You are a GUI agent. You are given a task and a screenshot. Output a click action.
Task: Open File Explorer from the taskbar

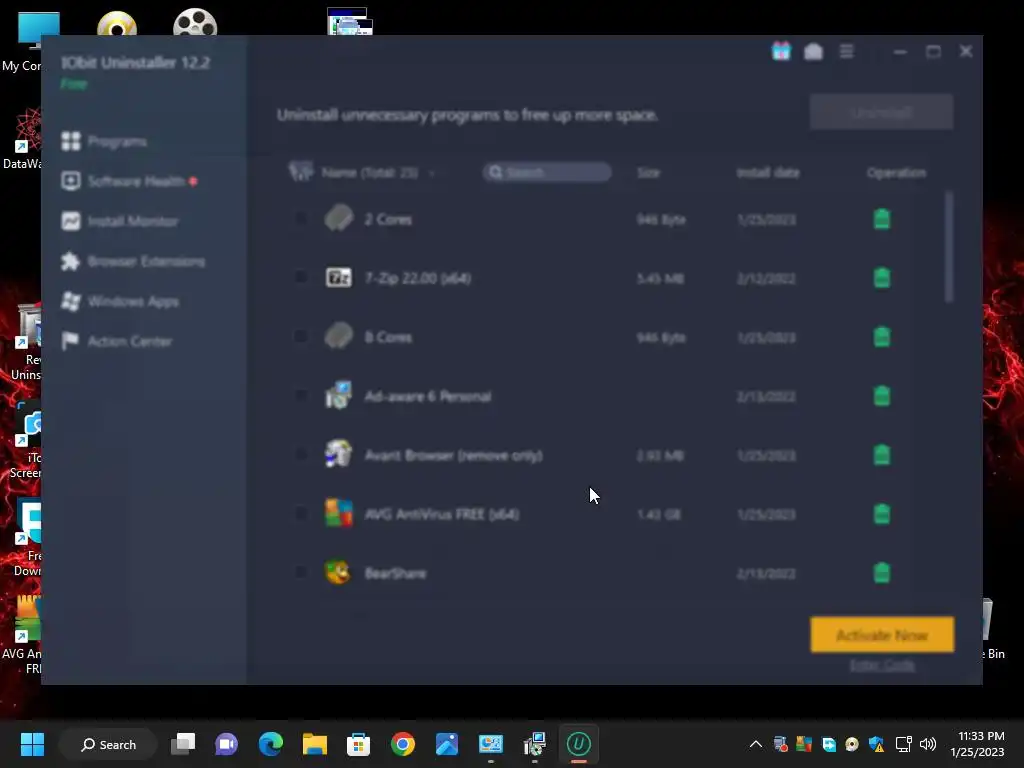pos(315,744)
